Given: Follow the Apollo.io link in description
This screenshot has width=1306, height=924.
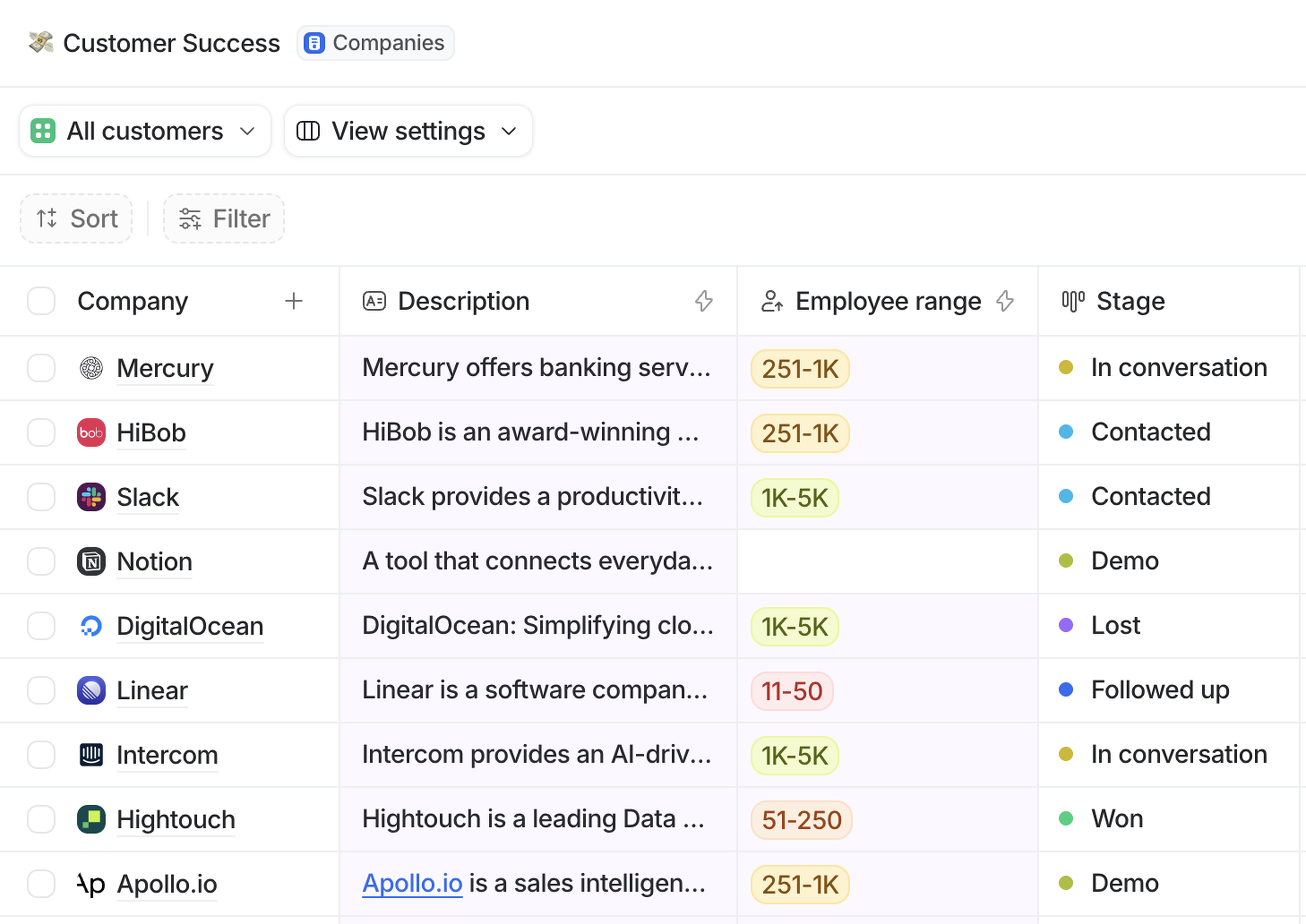Looking at the screenshot, I should point(412,884).
